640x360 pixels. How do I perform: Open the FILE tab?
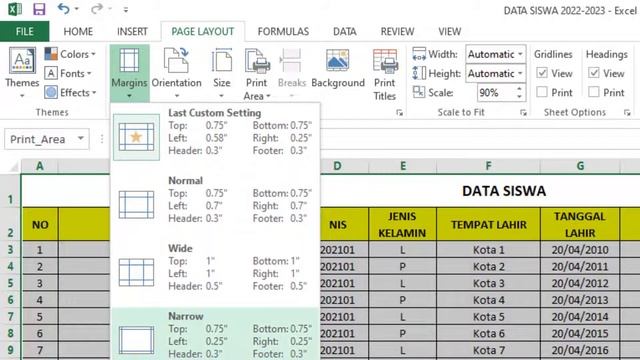(x=24, y=31)
